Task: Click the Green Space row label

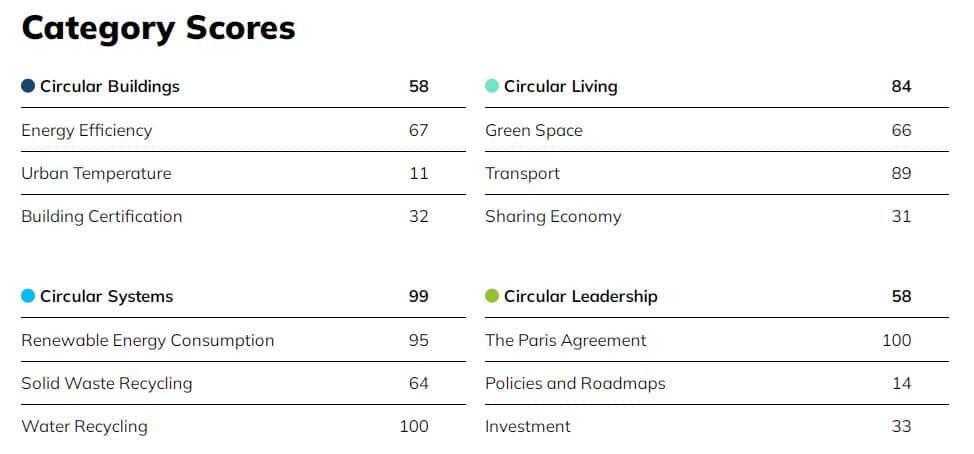Action: click(534, 130)
